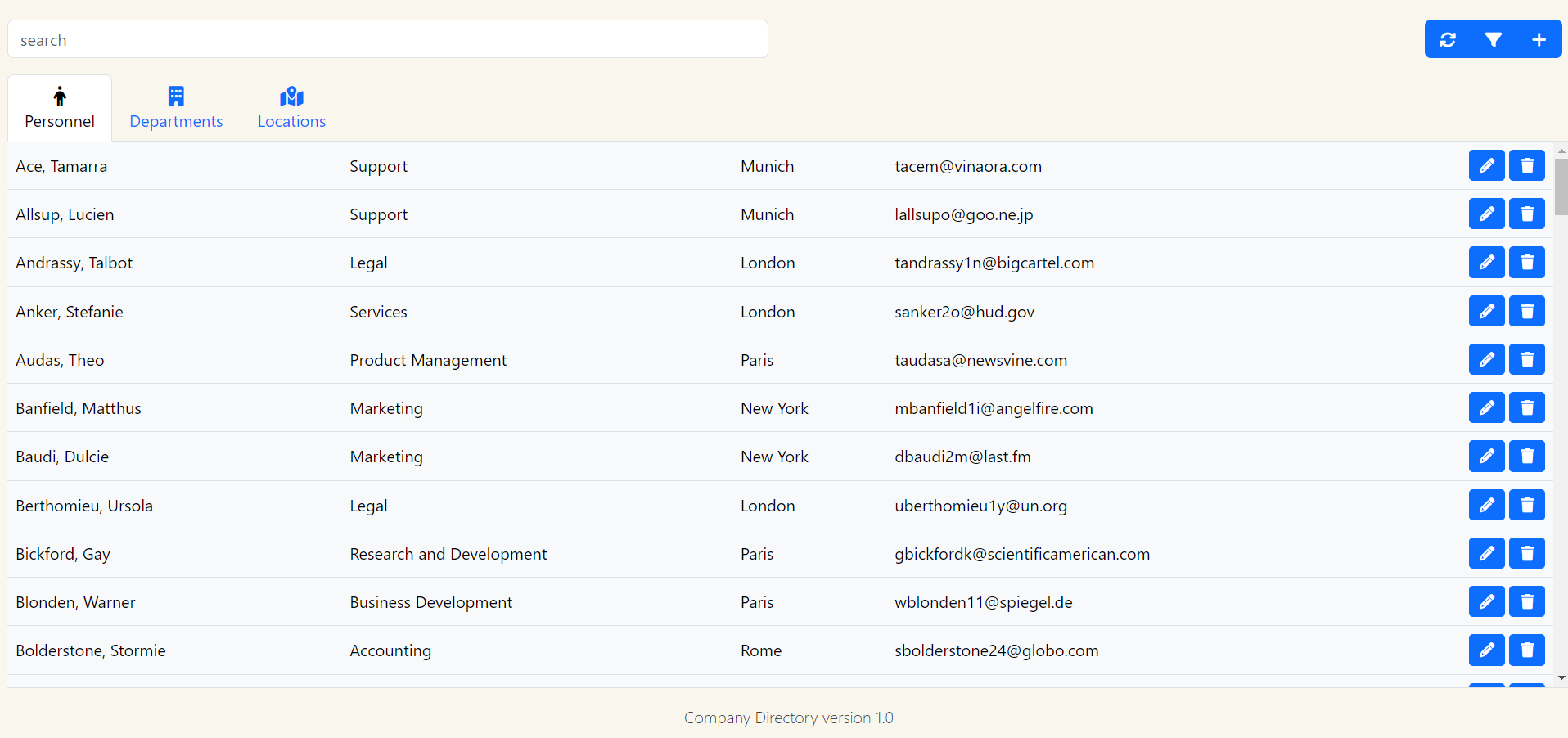This screenshot has height=738, width=1568.
Task: Edit Audas, Theo record
Action: (x=1487, y=359)
